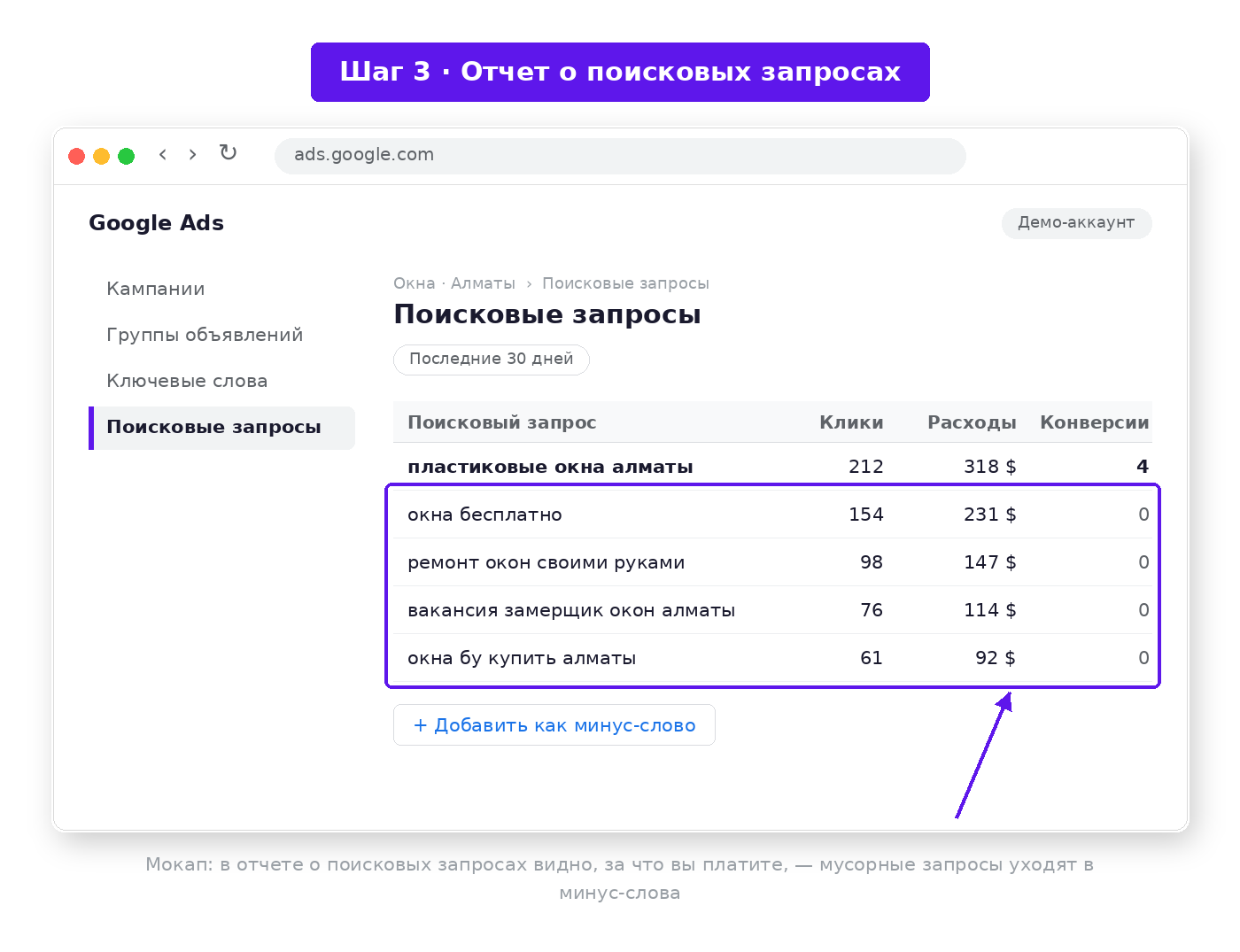Sort by the Расходы column header
Screen dimensions: 1240x952
[972, 422]
